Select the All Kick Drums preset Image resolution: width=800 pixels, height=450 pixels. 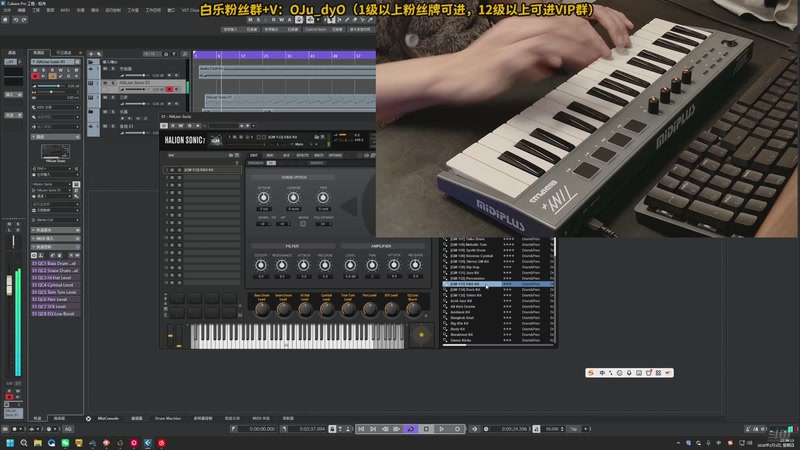pyautogui.click(x=498, y=306)
